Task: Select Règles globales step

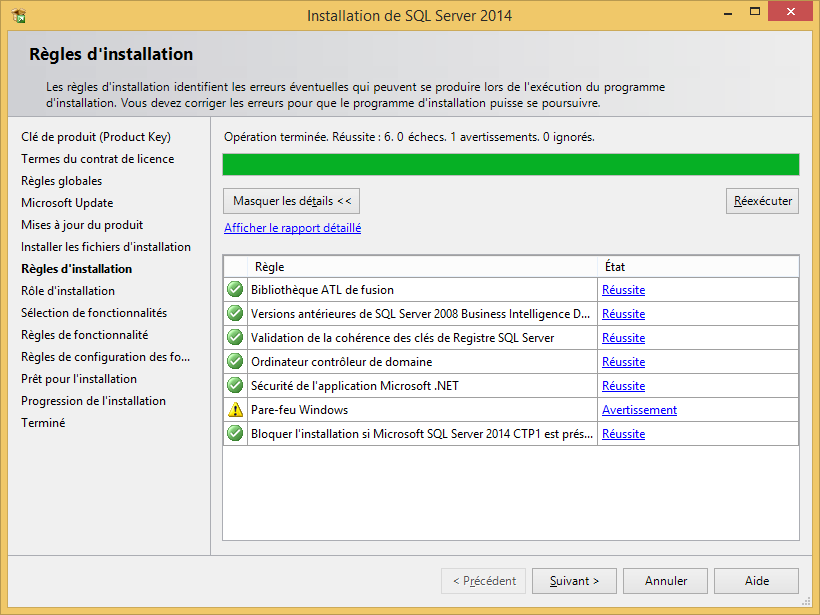Action: point(62,181)
